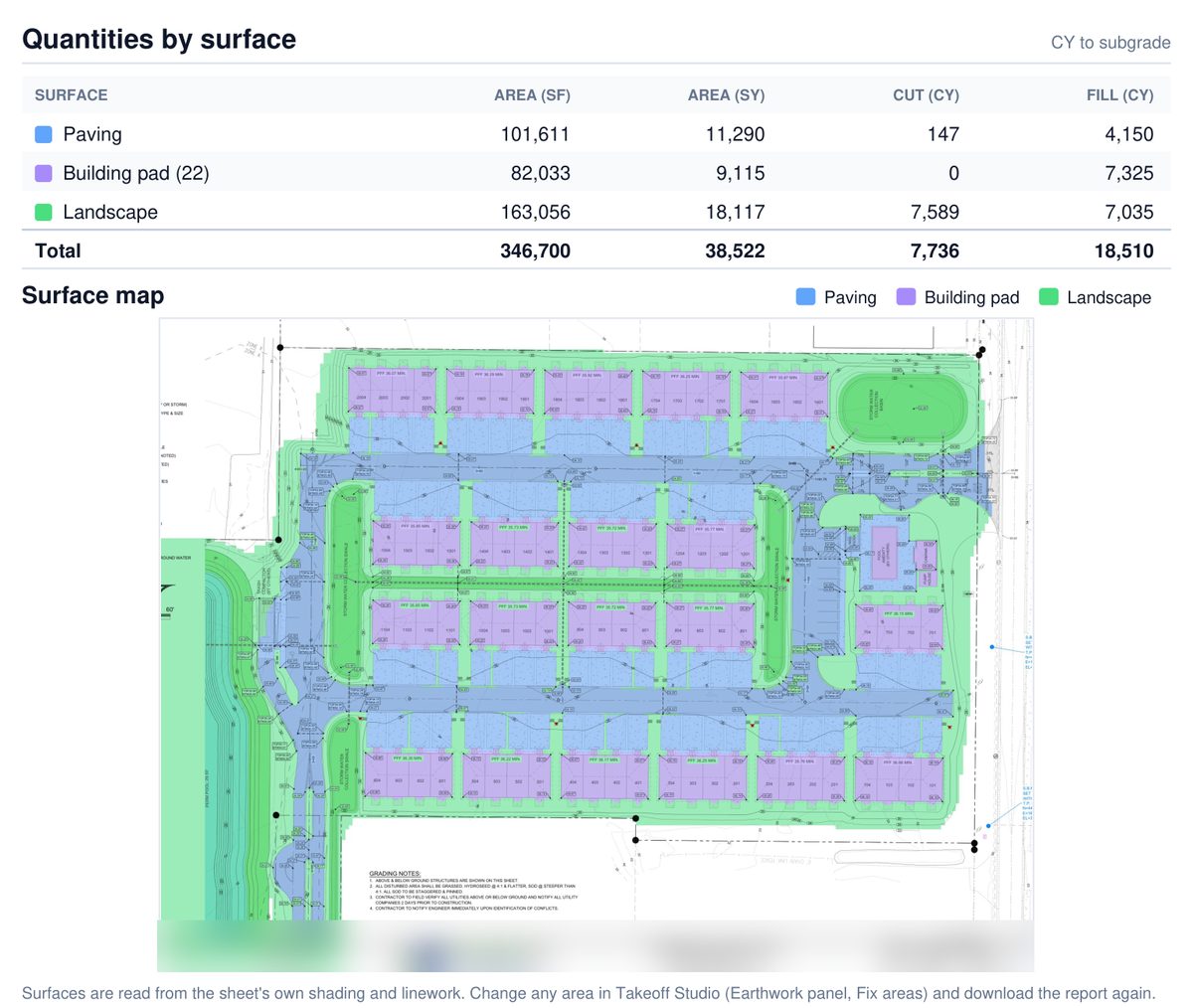Image resolution: width=1193 pixels, height=1008 pixels.
Task: Click the 'Total' row label
Action: (x=58, y=251)
